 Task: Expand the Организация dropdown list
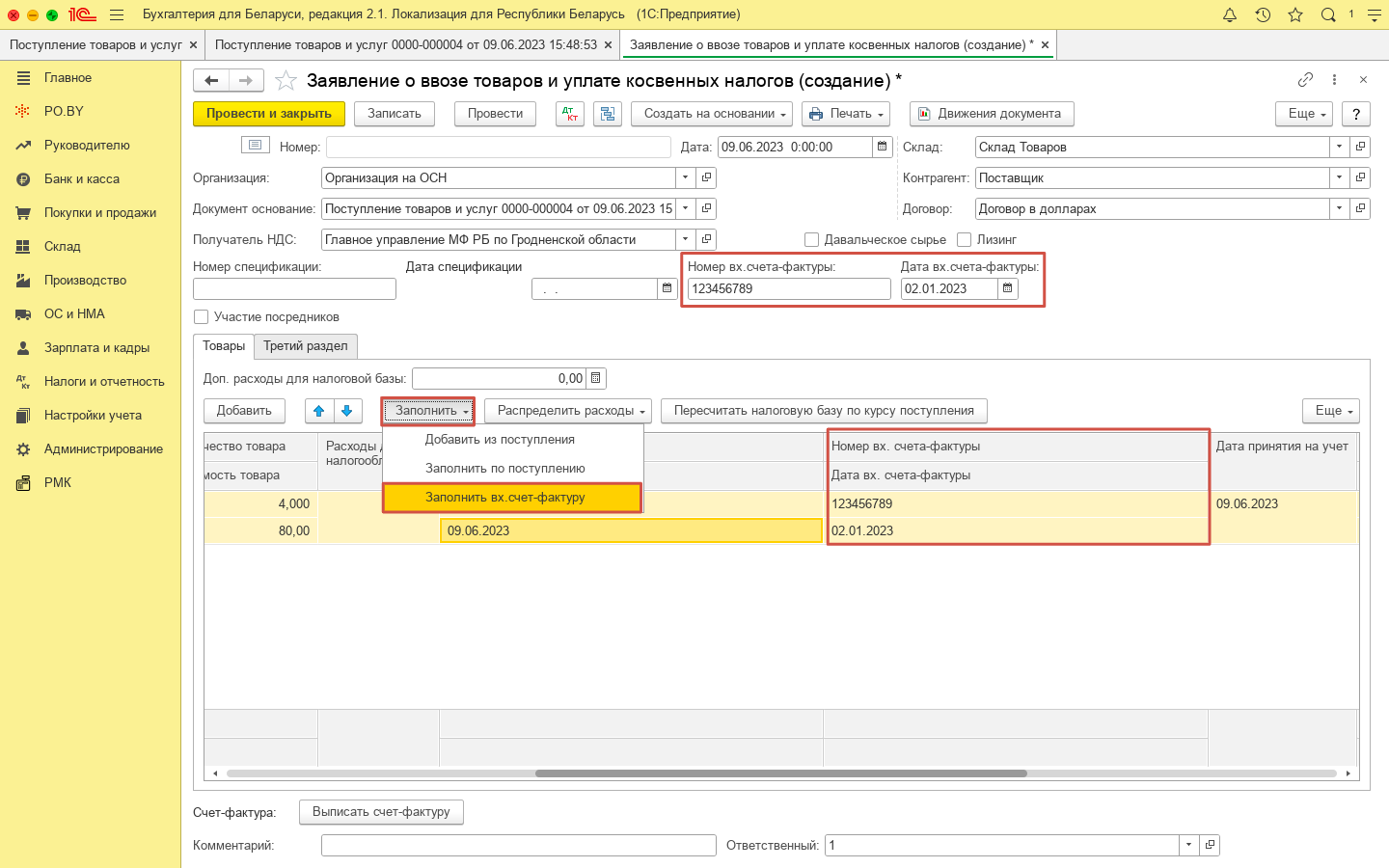685,178
